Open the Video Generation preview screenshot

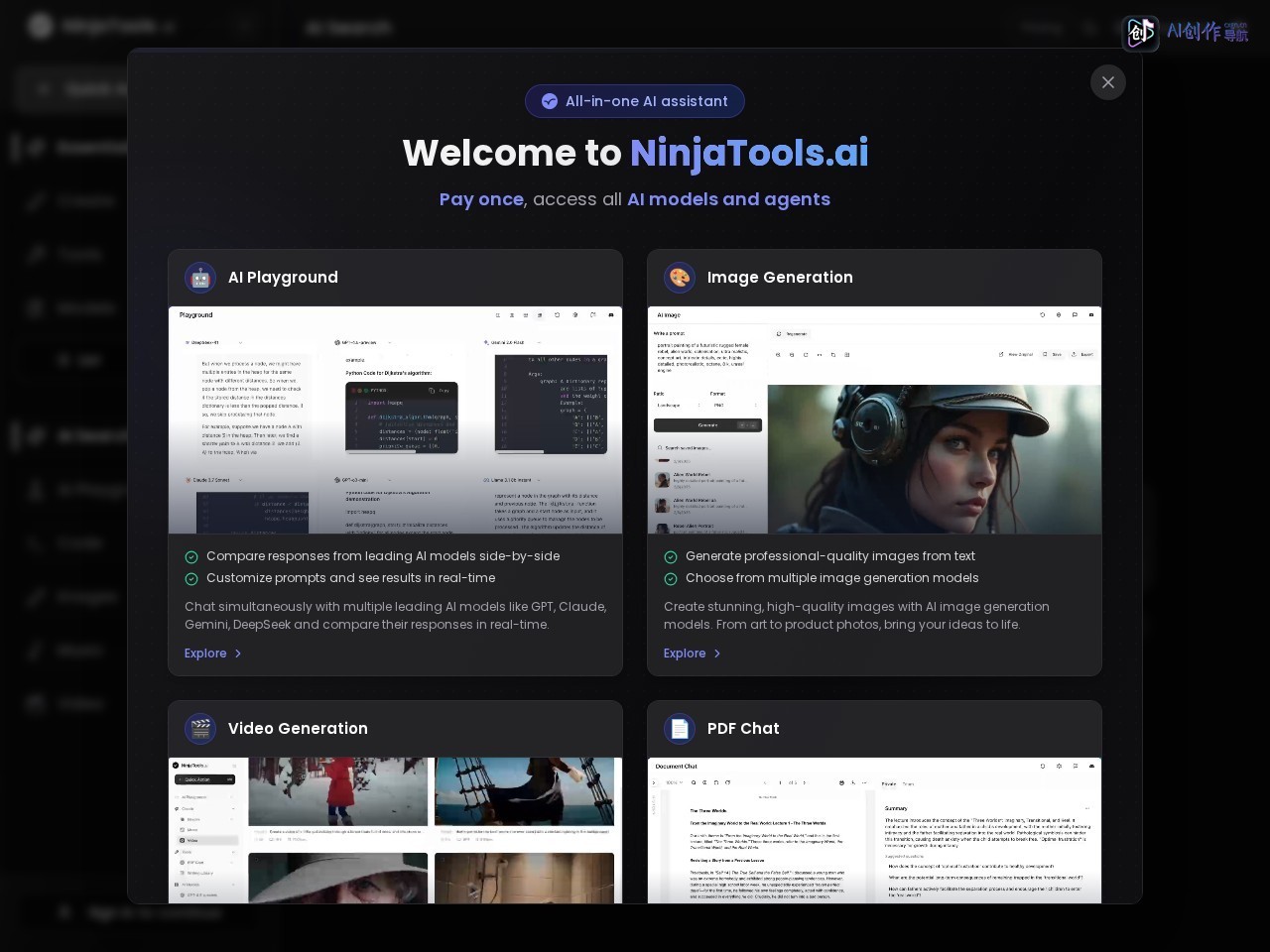(395, 830)
